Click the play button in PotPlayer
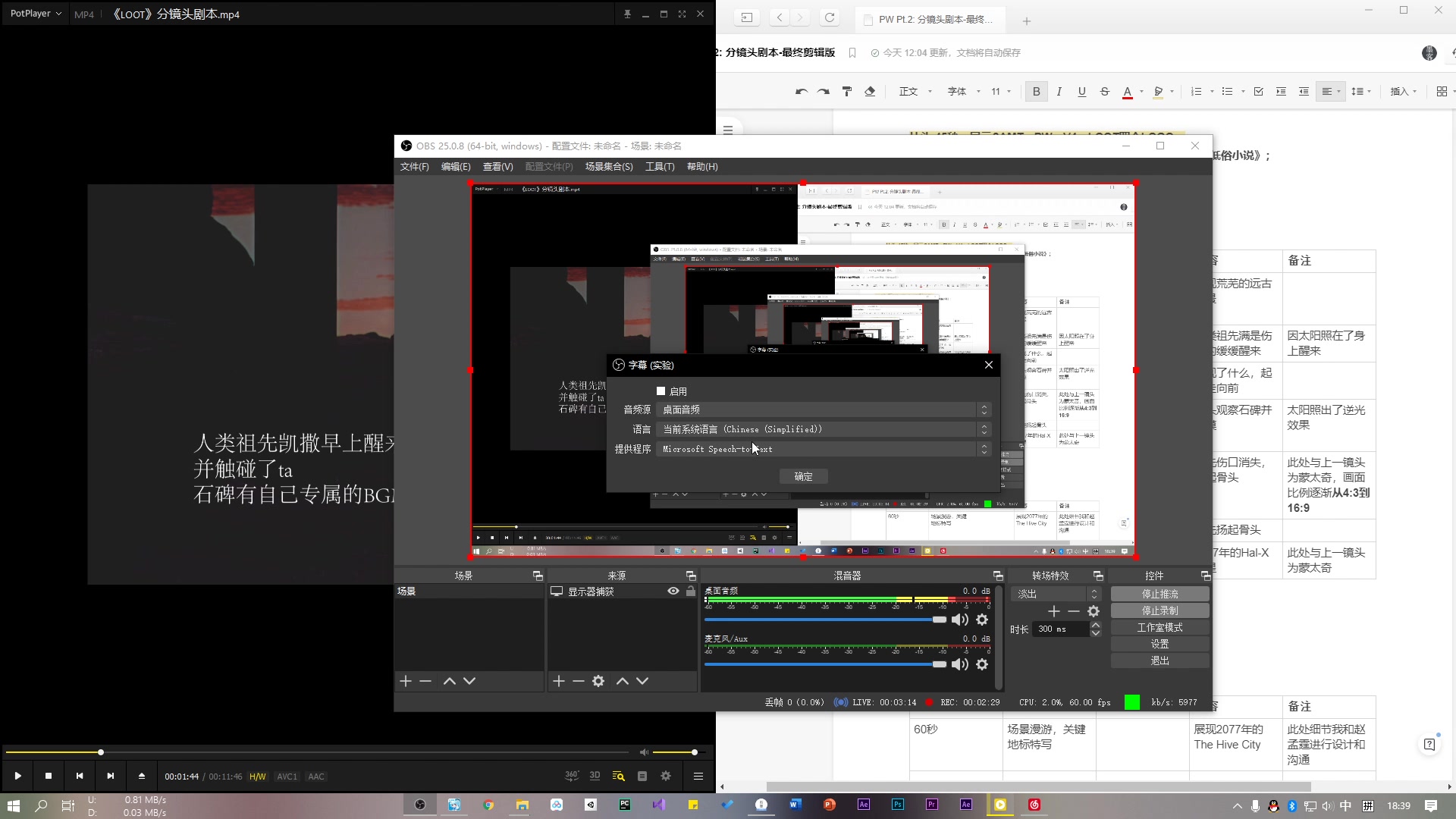This screenshot has height=819, width=1456. coord(17,776)
